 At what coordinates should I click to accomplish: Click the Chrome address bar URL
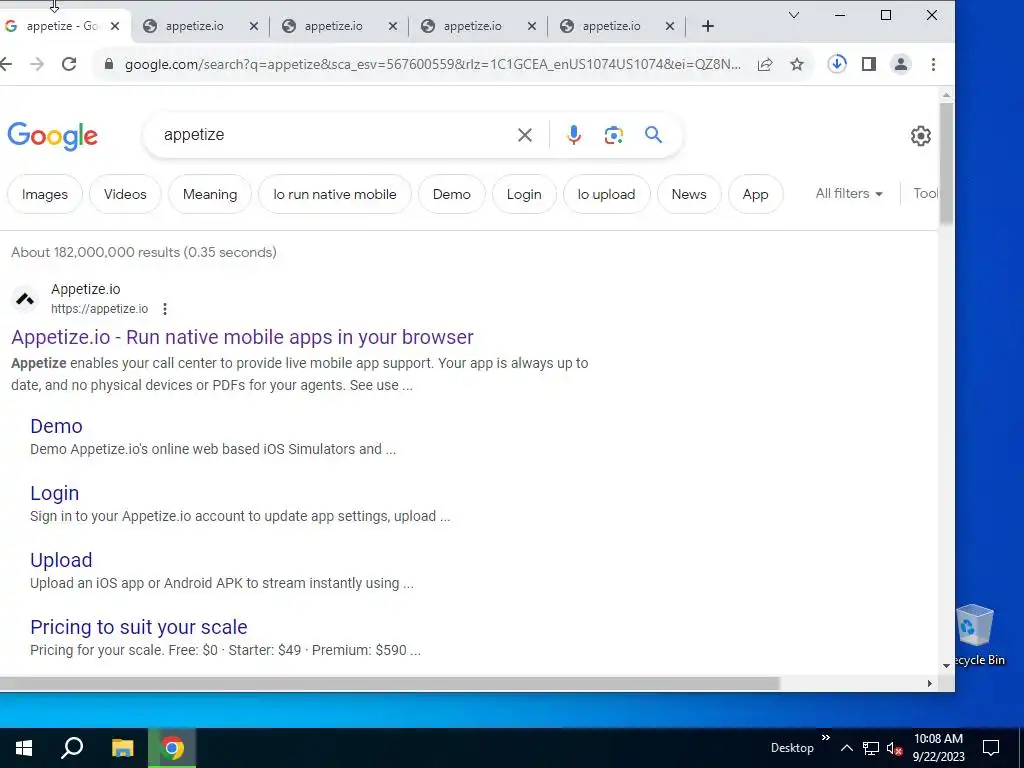pos(432,64)
